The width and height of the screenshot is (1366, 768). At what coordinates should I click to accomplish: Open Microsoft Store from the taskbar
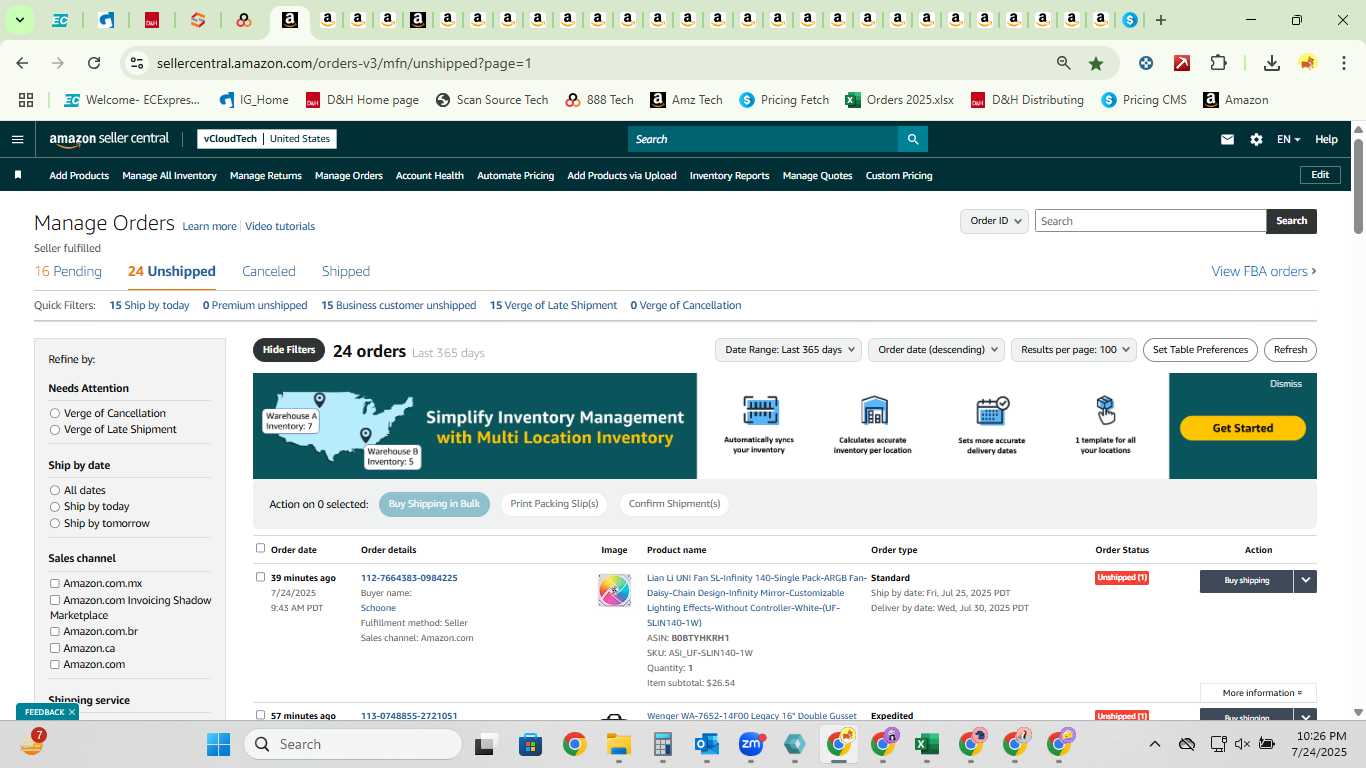530,744
